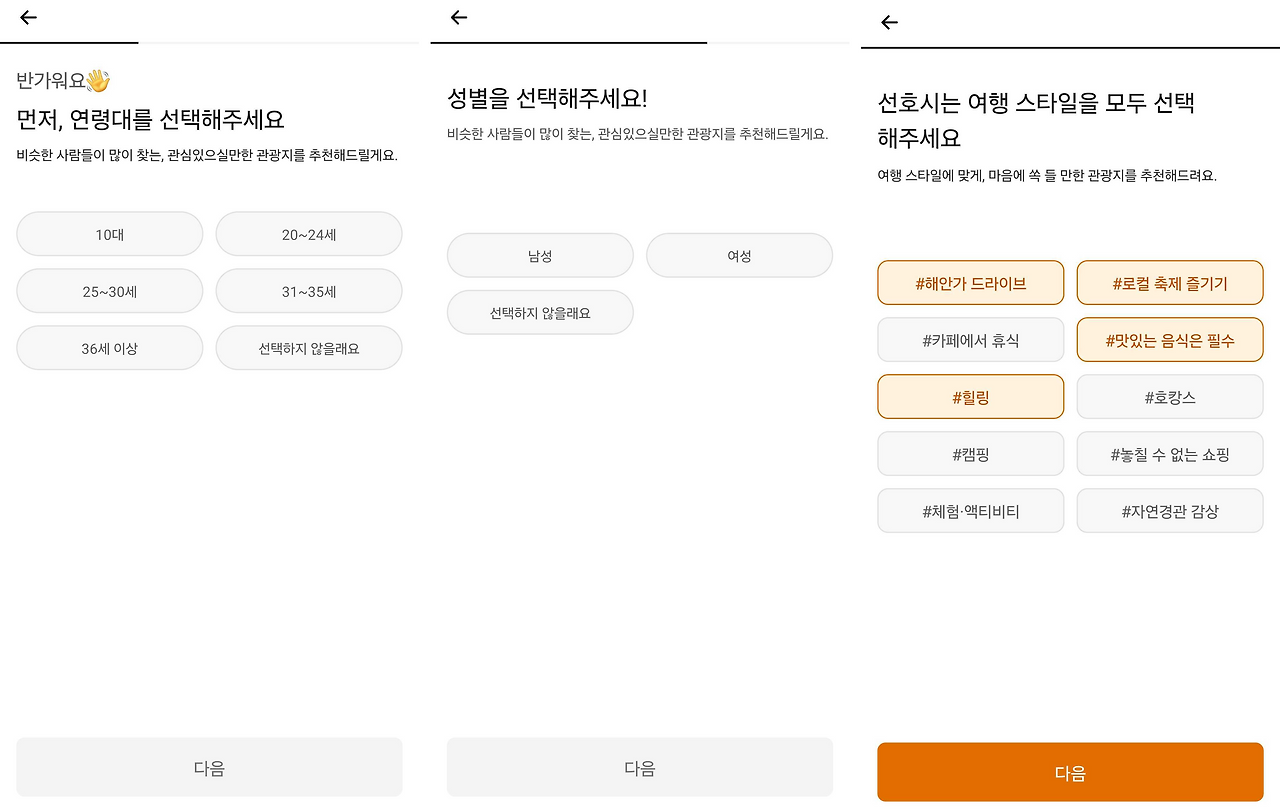Image resolution: width=1280 pixels, height=810 pixels.
Task: Select the #캠핑 tag
Action: tap(970, 454)
